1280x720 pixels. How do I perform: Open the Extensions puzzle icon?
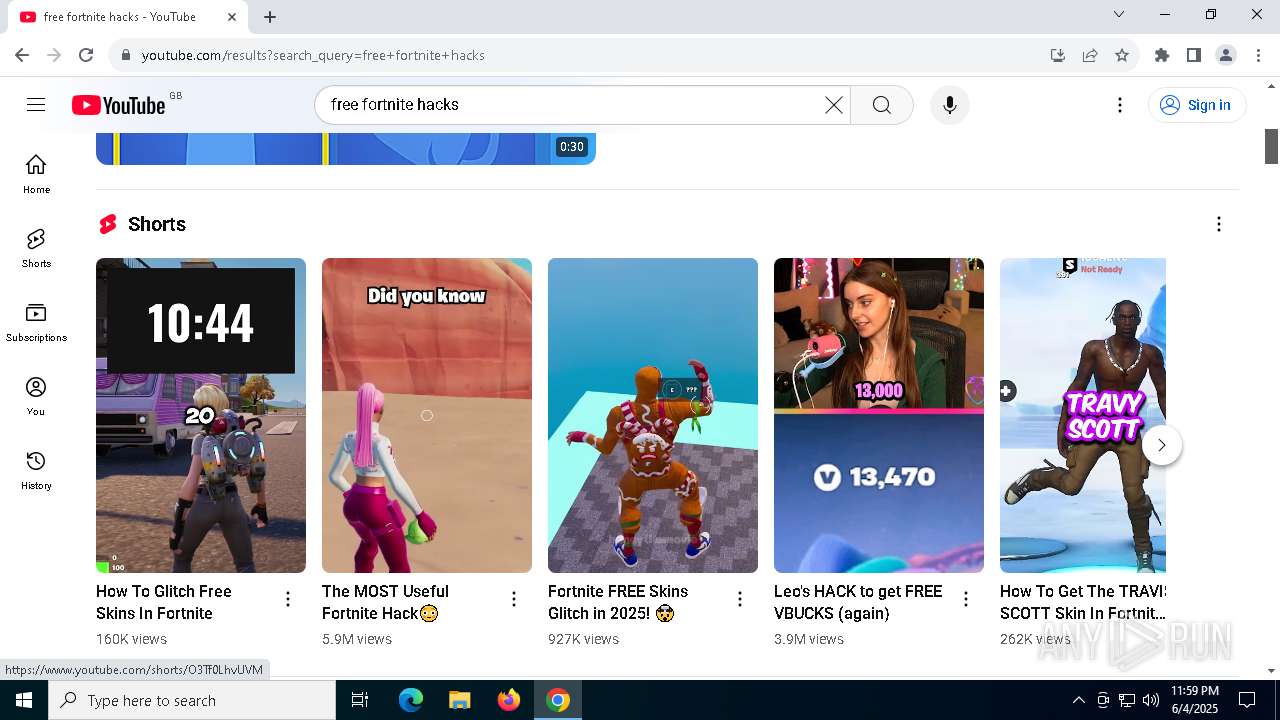click(x=1162, y=55)
